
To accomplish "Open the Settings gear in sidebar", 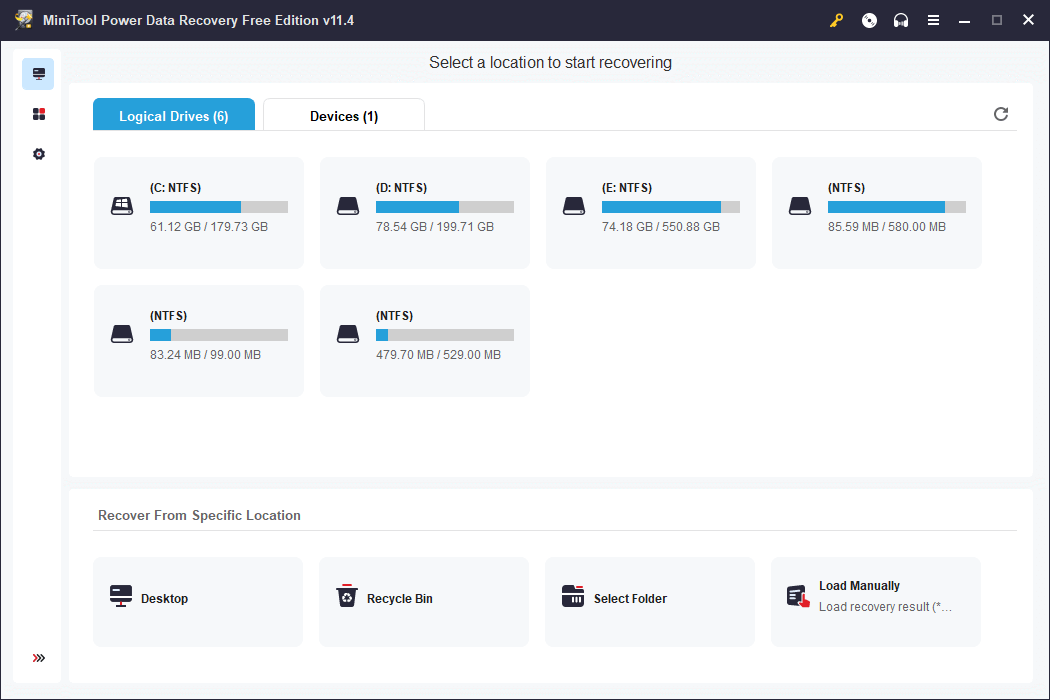I will (x=39, y=154).
